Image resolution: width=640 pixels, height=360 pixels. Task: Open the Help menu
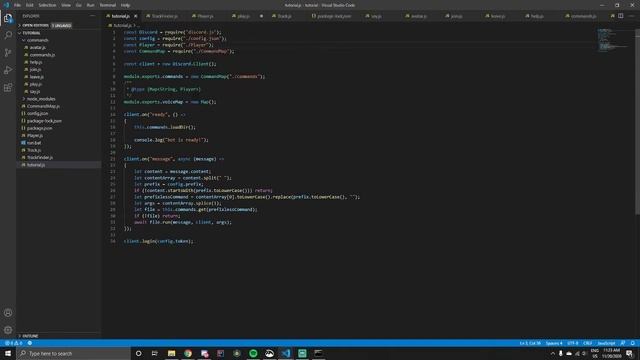[x=125, y=5]
